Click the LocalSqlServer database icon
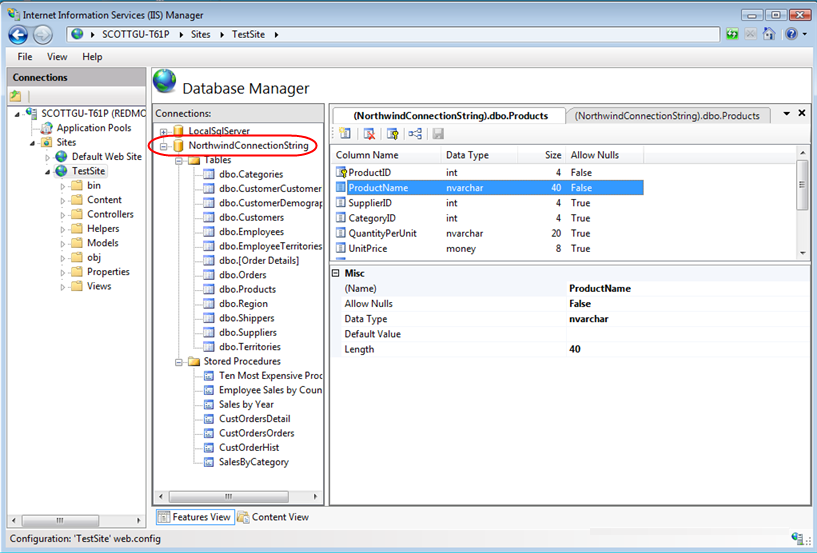The image size is (817, 553). pyautogui.click(x=178, y=131)
